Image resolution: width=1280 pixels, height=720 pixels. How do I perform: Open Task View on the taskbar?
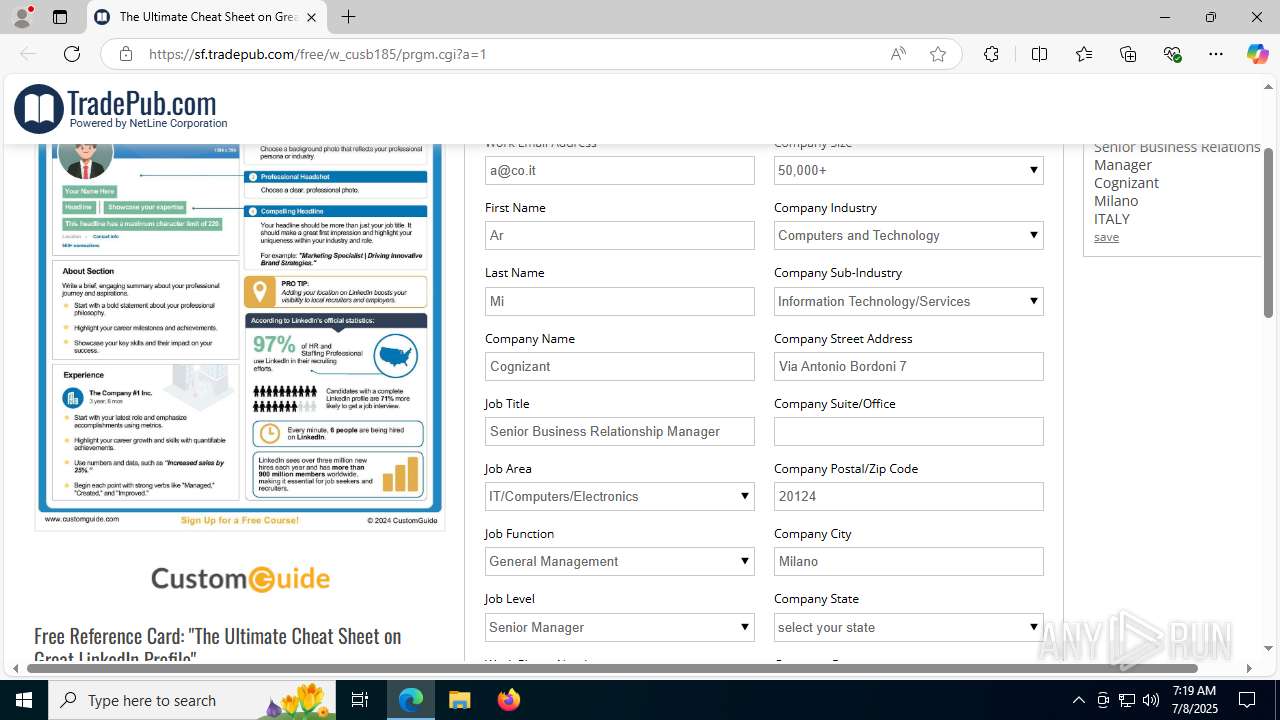(361, 700)
